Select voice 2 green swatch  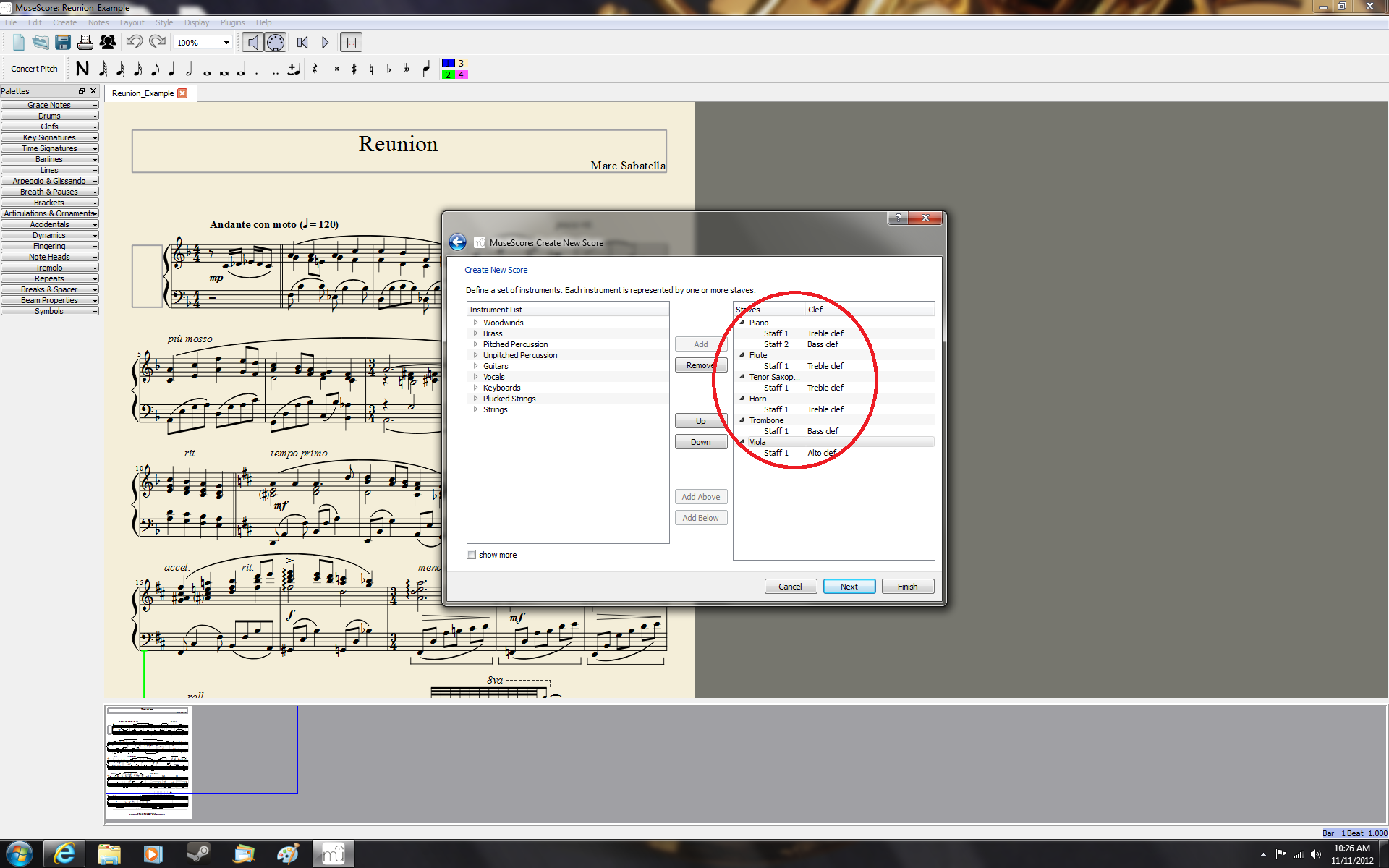(449, 75)
